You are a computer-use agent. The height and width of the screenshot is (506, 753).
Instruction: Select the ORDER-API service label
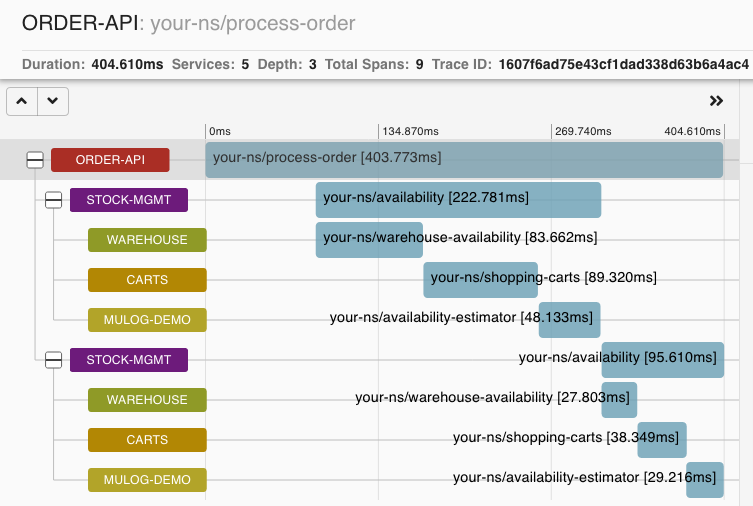[x=110, y=160]
